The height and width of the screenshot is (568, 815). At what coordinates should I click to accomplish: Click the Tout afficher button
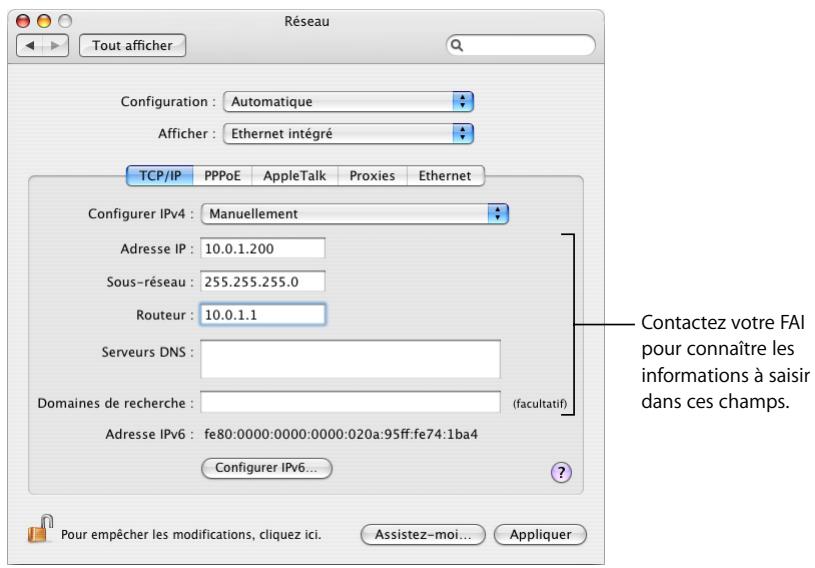pyautogui.click(x=133, y=46)
